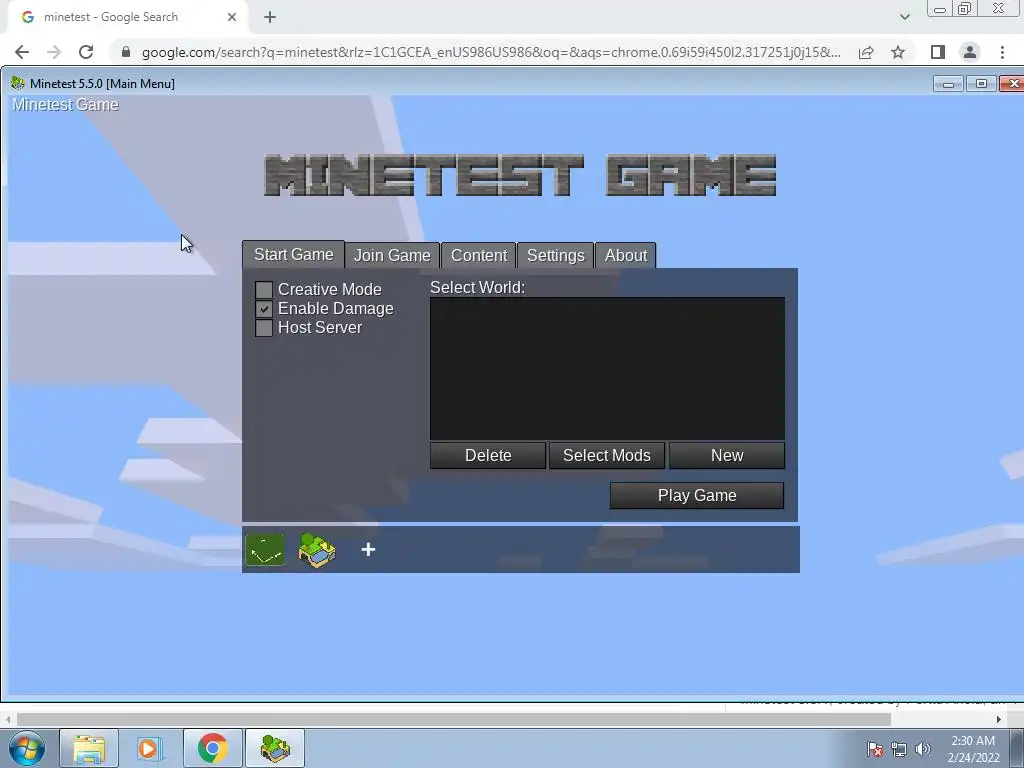Create a New world
This screenshot has width=1024, height=768.
pos(727,455)
